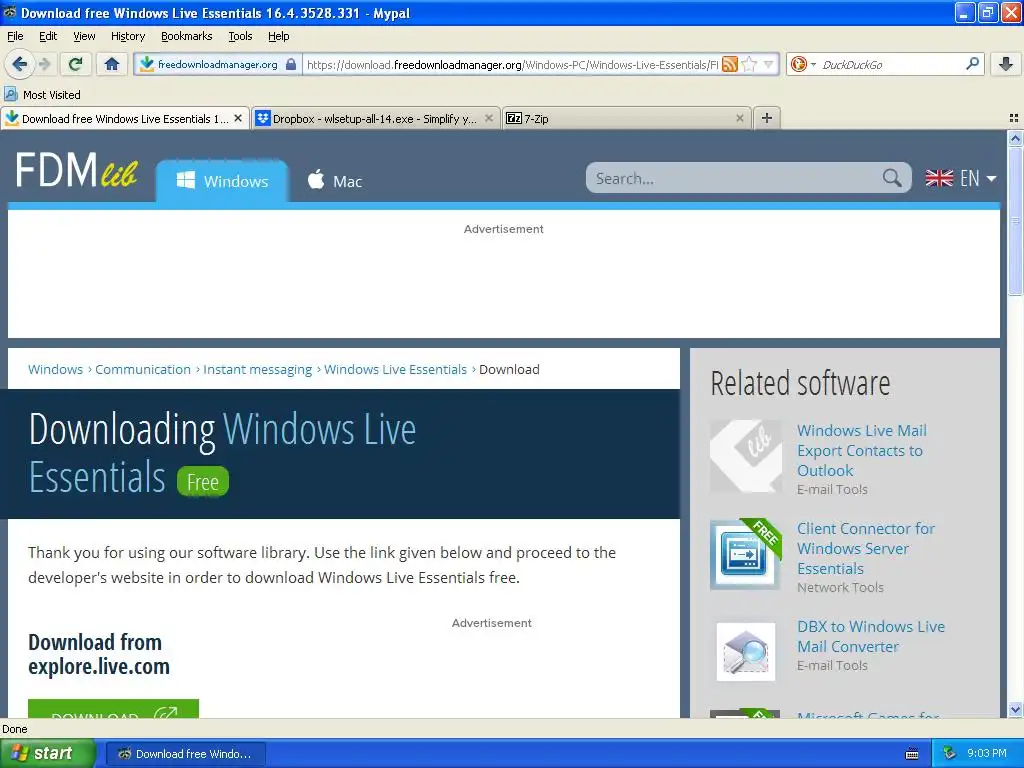Screen dimensions: 1024x768
Task: Open the EN language dropdown
Action: [961, 178]
